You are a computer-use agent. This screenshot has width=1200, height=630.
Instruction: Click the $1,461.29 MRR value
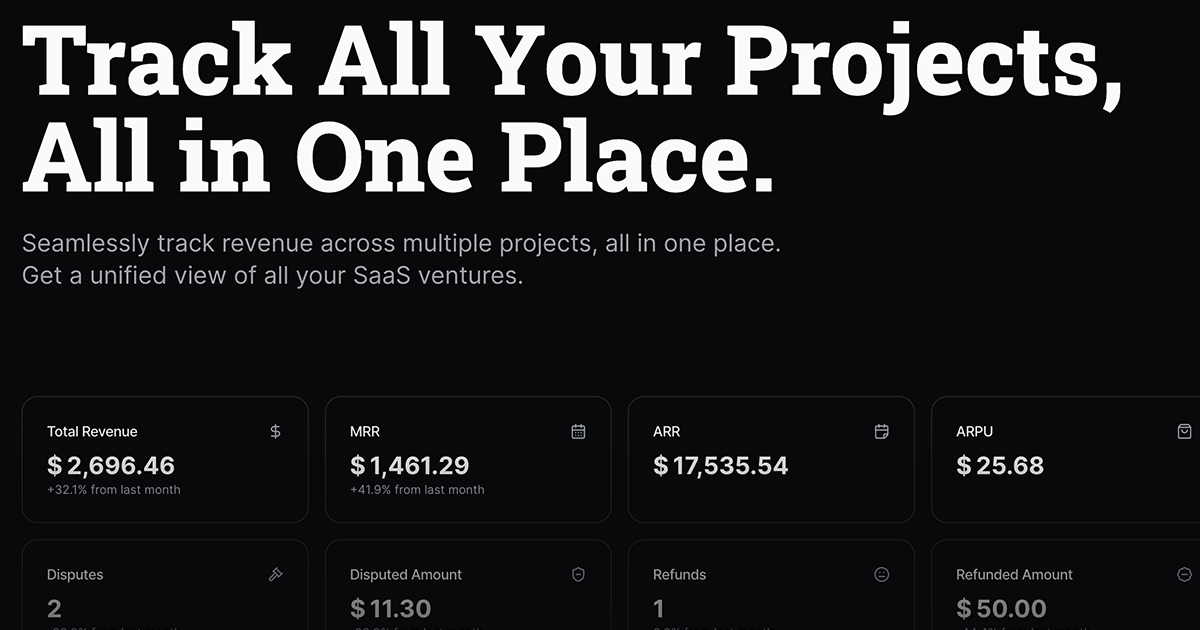point(409,465)
